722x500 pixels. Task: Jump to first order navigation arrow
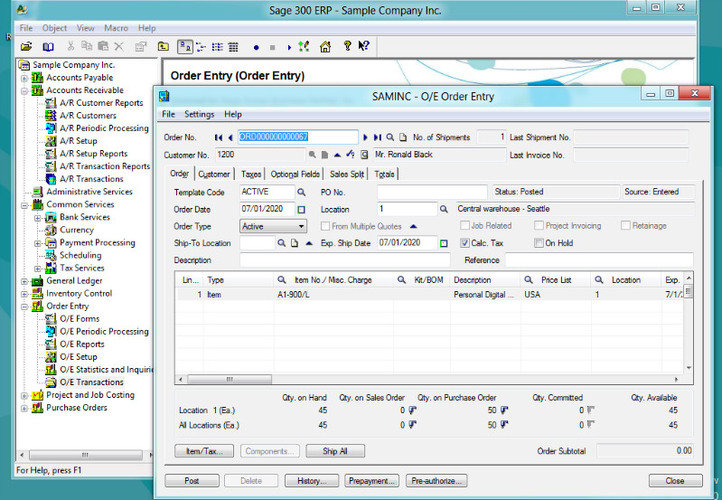click(218, 137)
